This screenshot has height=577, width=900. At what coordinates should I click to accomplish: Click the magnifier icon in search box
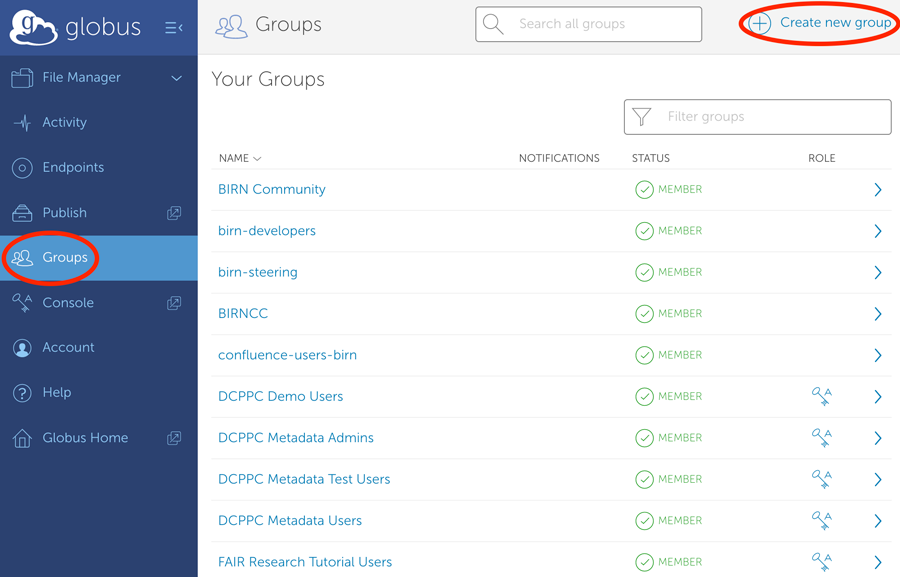(493, 24)
